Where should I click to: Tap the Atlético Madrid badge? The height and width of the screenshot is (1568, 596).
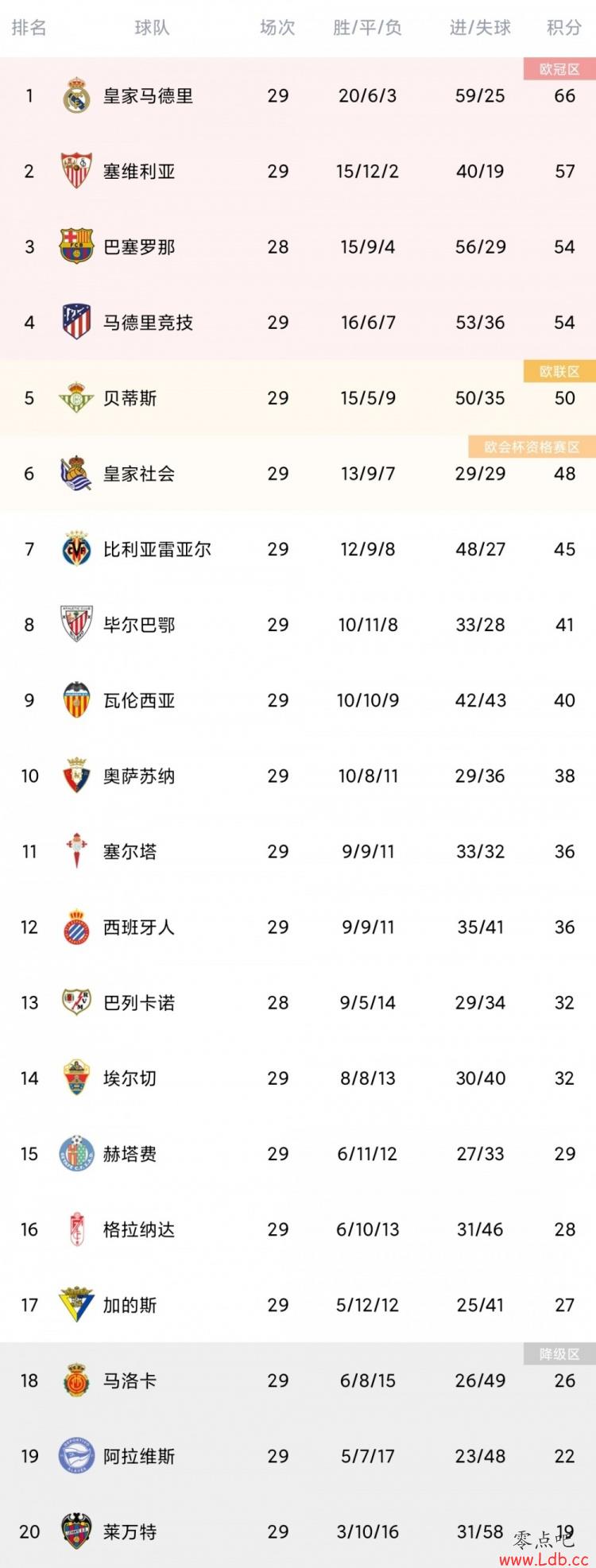(x=77, y=322)
